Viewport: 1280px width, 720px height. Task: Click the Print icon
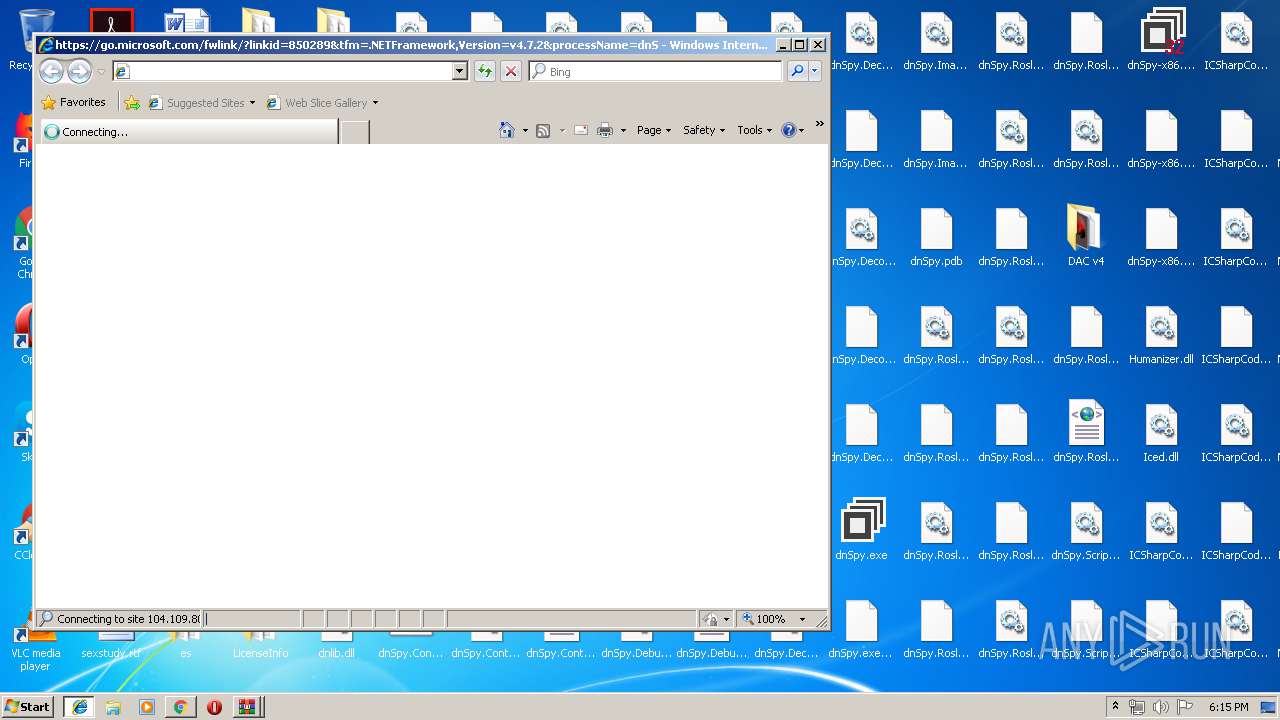(605, 130)
